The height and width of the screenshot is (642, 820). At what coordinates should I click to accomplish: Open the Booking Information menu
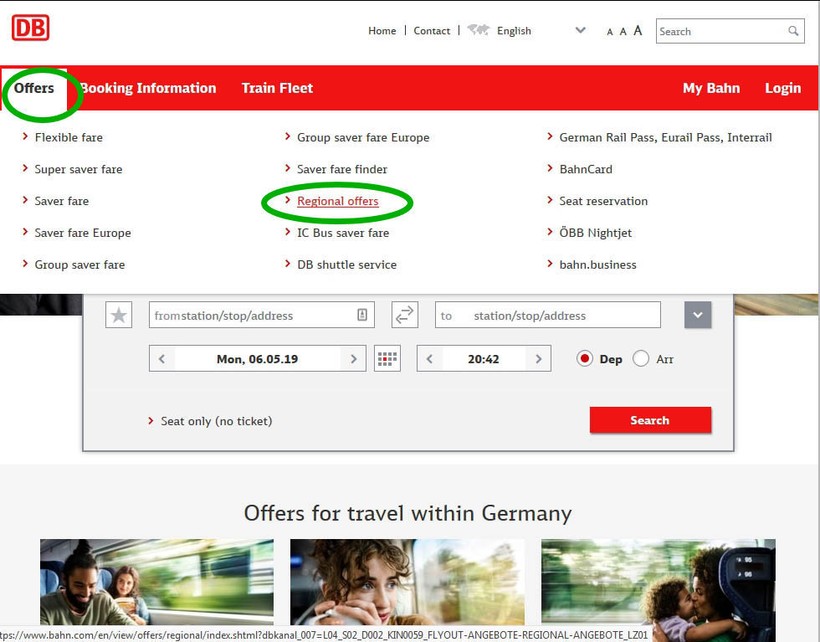[x=148, y=88]
